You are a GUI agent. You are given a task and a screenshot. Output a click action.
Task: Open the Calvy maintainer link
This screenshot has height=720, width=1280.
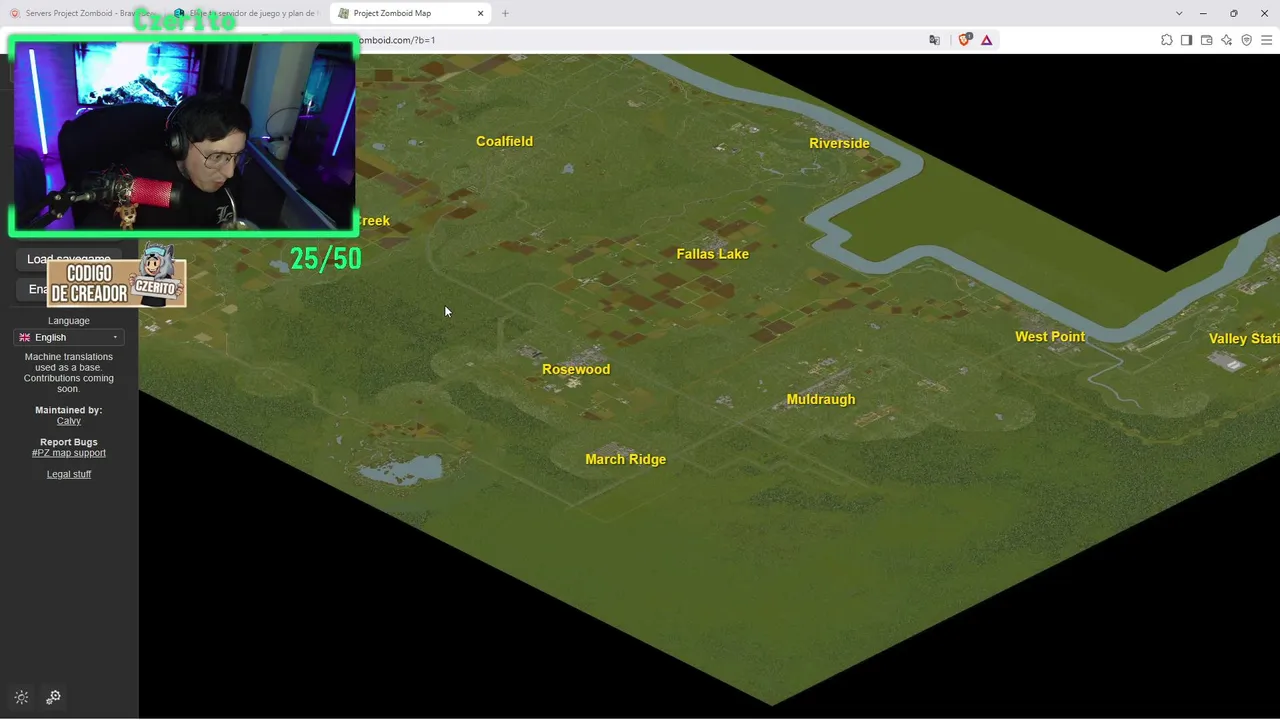(69, 421)
